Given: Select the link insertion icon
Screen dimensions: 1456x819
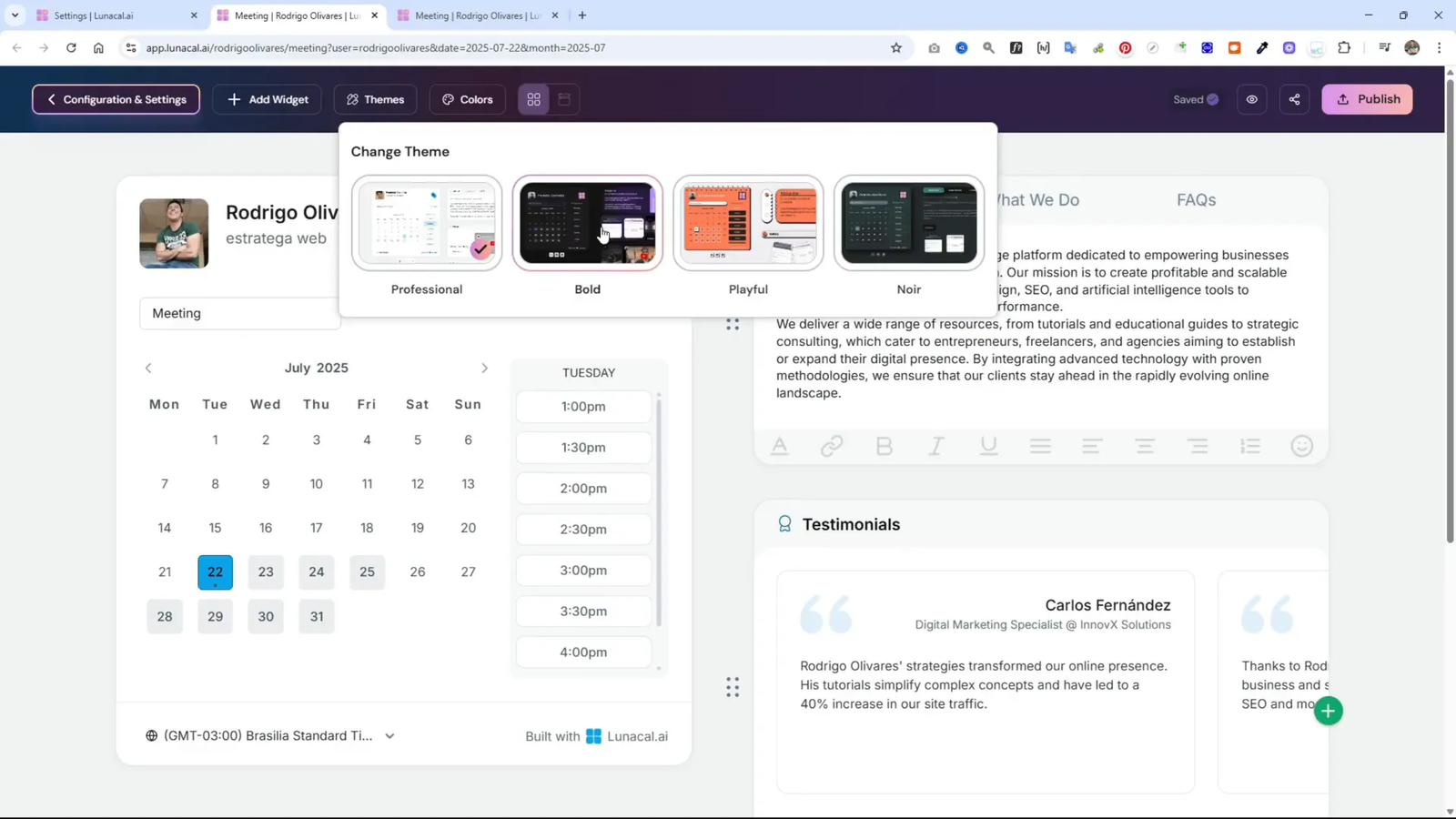Looking at the screenshot, I should (x=831, y=445).
